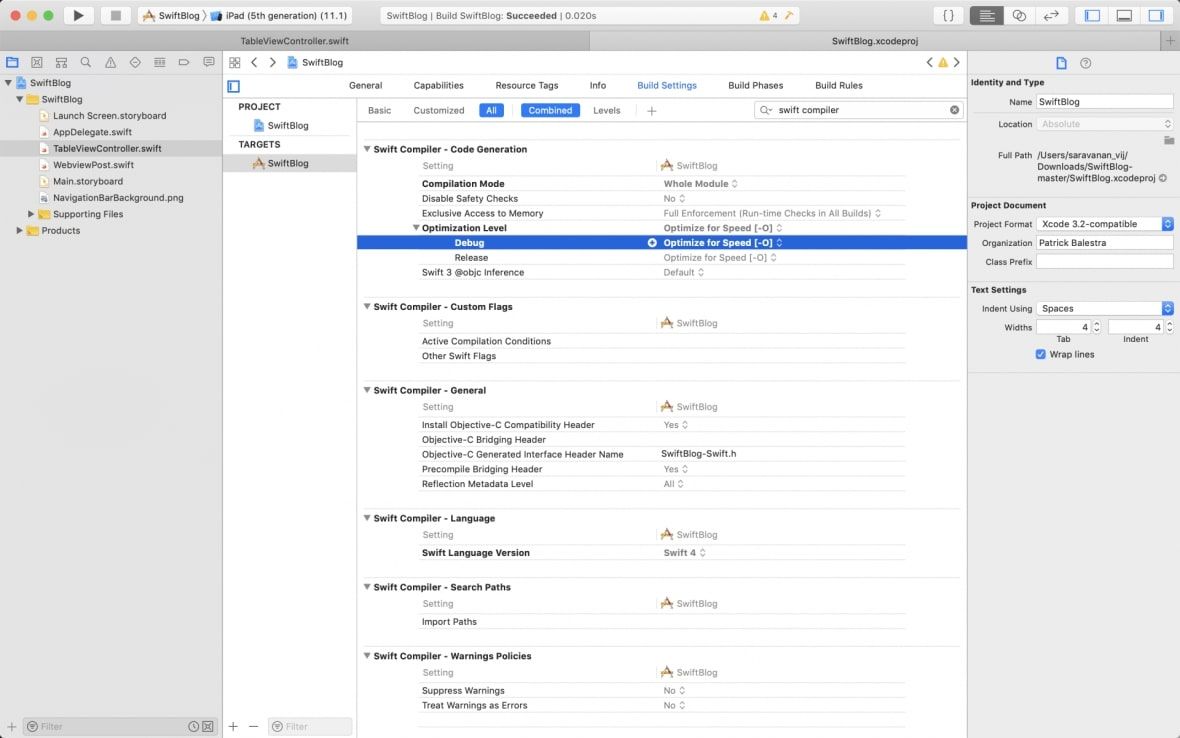Collapse the Swift Compiler - Language section
This screenshot has width=1180, height=738.
pos(367,518)
